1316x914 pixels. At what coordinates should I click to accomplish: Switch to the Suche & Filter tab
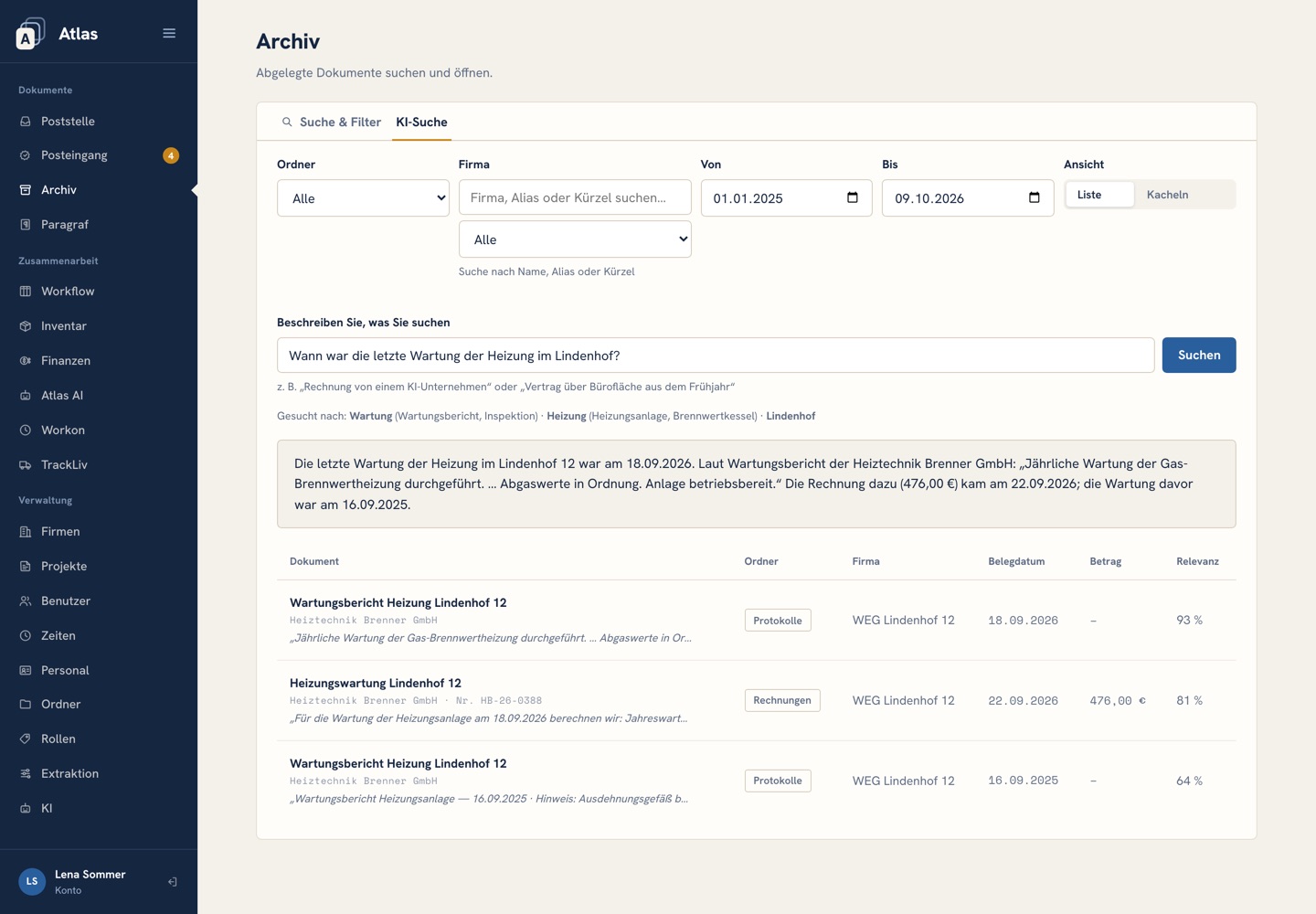tap(331, 122)
